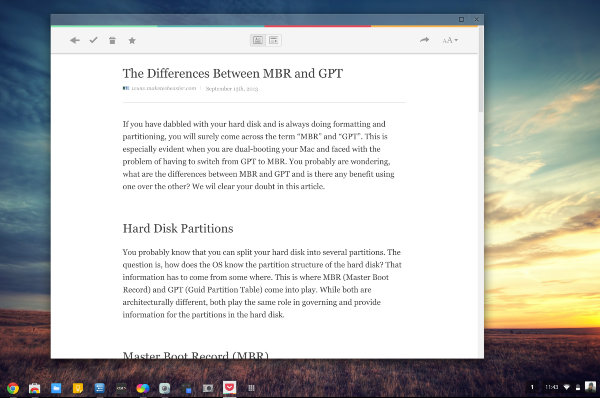This screenshot has width=600, height=398.
Task: Open the Camera app from the shelf
Action: (208, 388)
